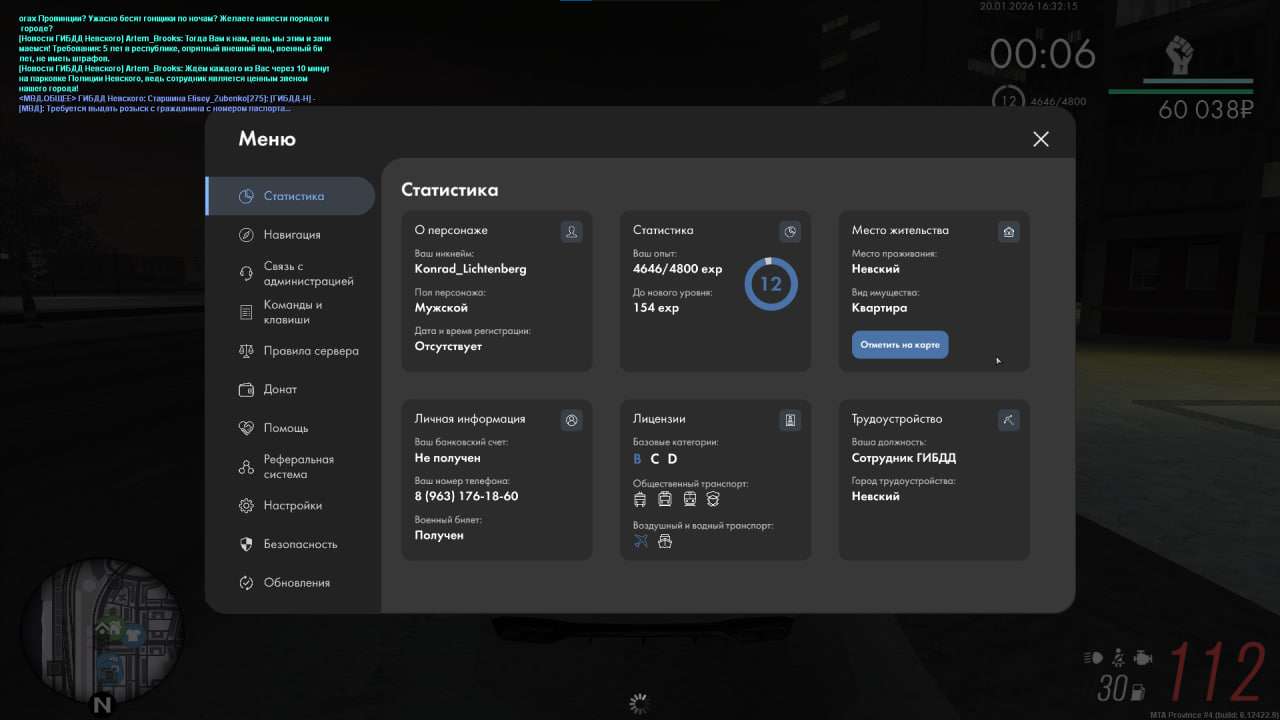Select the boat license icon

coord(665,541)
